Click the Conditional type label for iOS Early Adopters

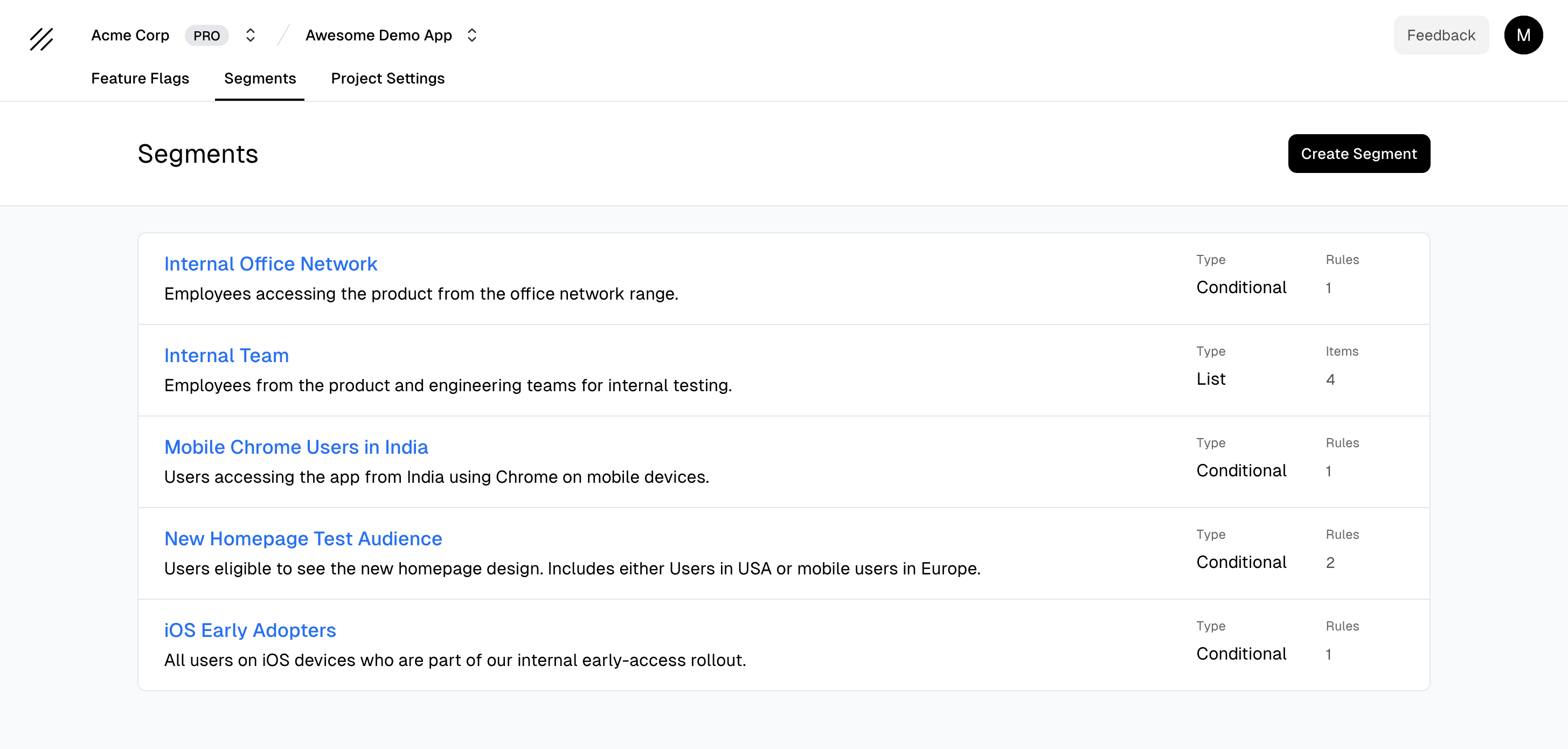1242,654
